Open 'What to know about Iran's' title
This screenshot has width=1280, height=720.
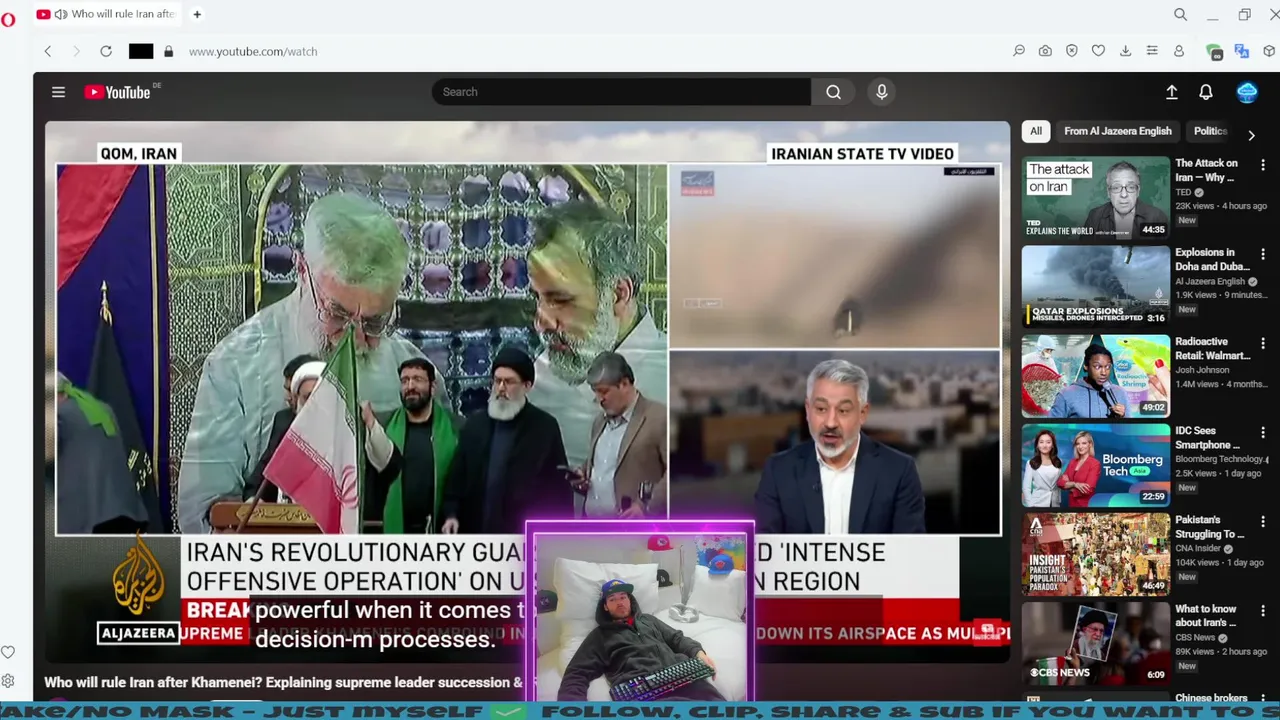click(1206, 616)
